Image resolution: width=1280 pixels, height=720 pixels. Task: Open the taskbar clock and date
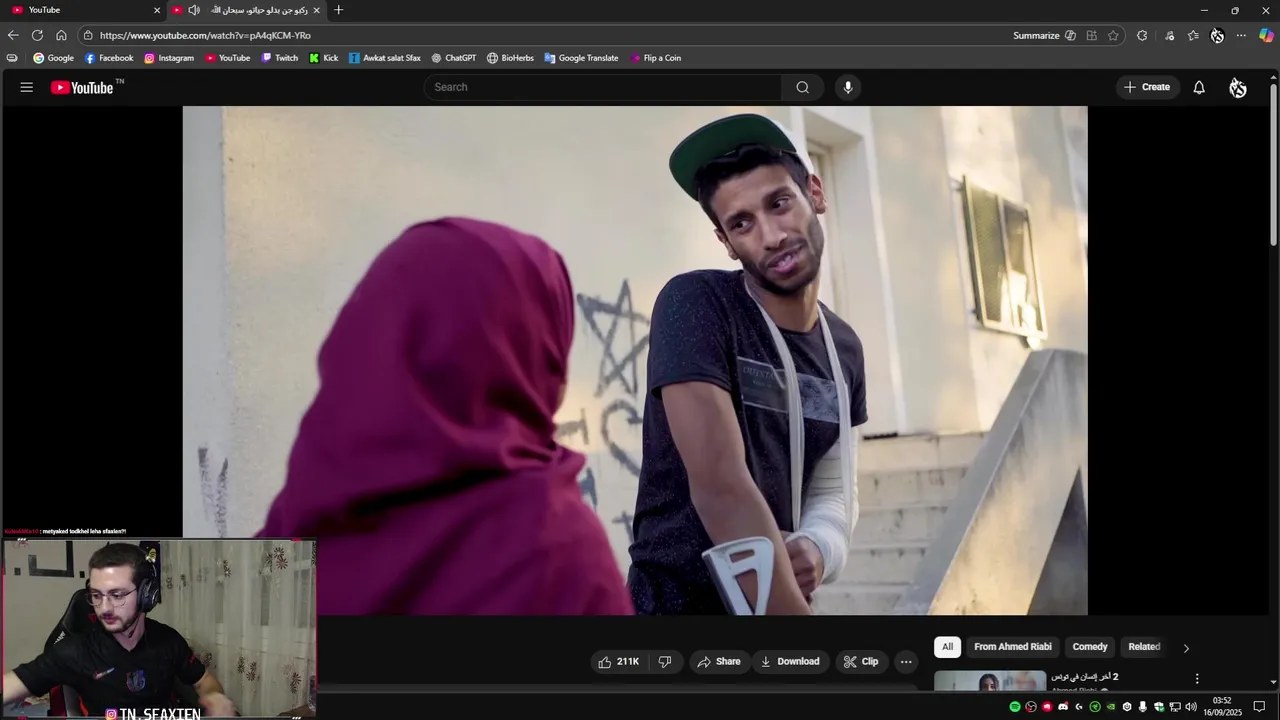(1222, 707)
